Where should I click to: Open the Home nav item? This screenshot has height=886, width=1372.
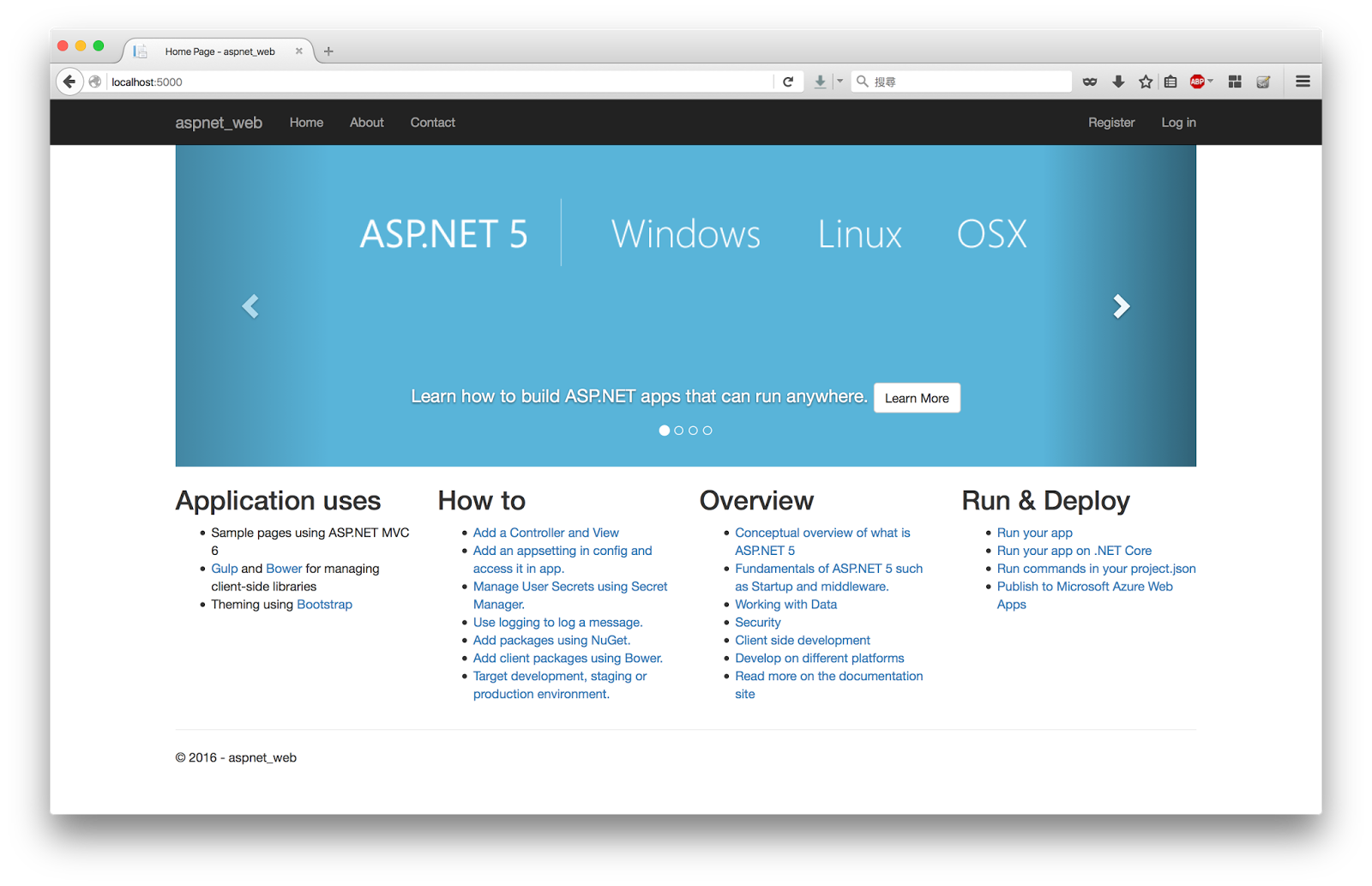[306, 123]
